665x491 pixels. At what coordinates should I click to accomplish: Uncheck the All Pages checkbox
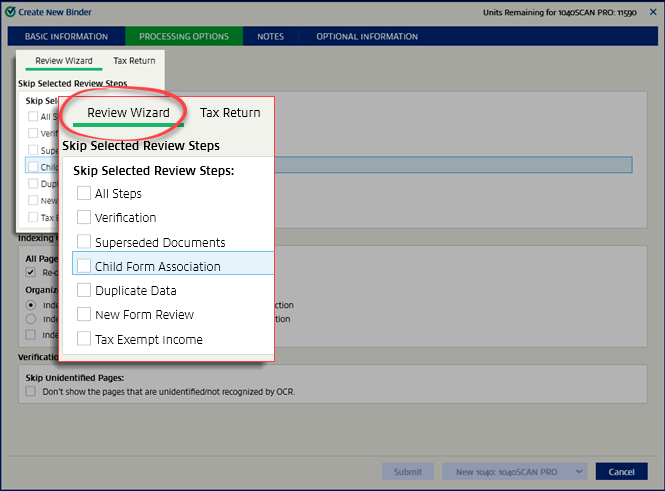pyautogui.click(x=31, y=272)
